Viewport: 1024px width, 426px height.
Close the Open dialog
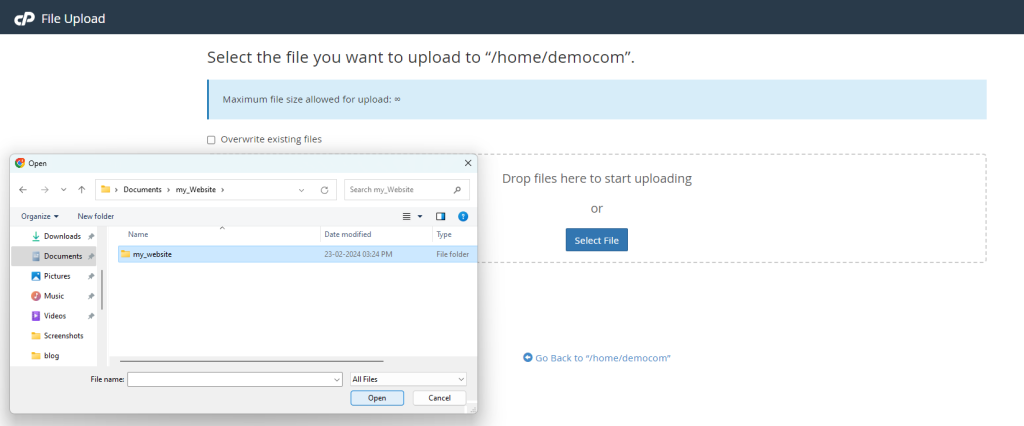(468, 163)
